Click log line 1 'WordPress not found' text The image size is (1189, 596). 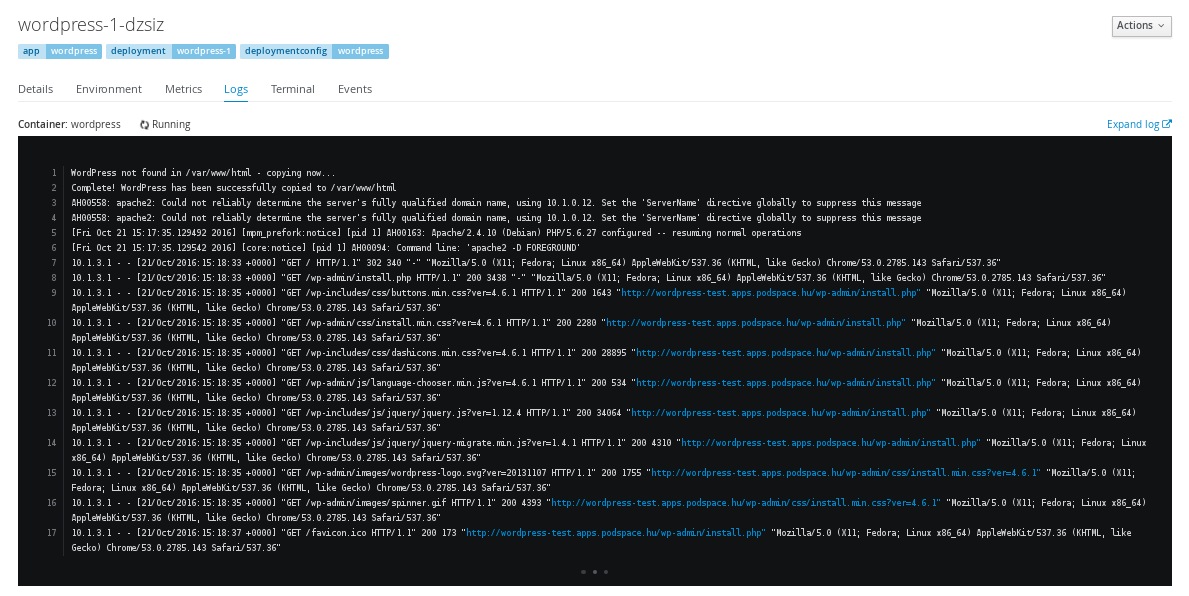point(202,173)
